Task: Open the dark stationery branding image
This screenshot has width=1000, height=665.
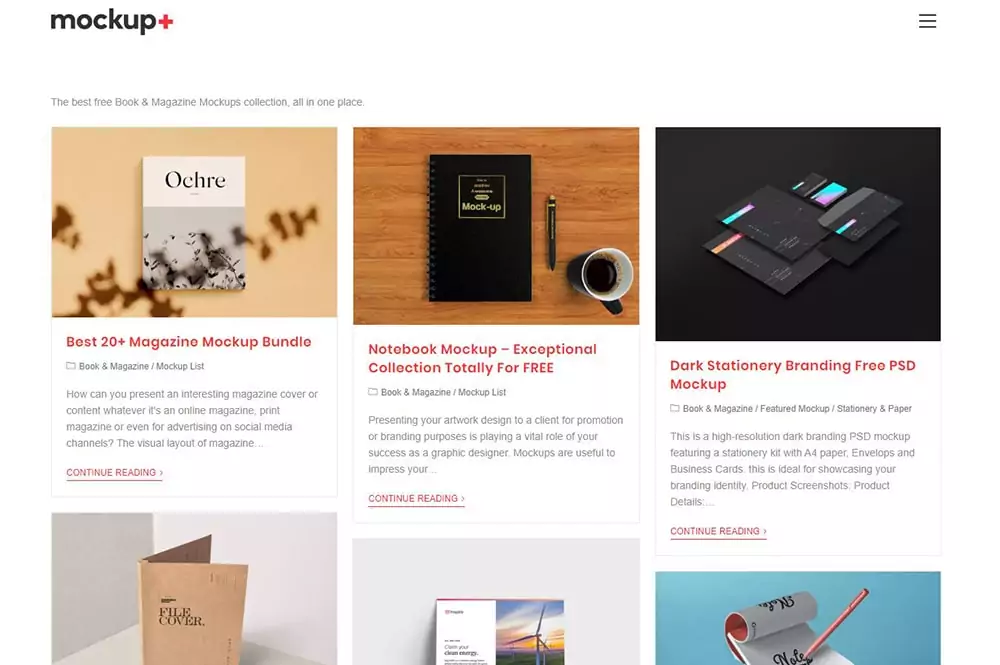Action: coord(798,234)
